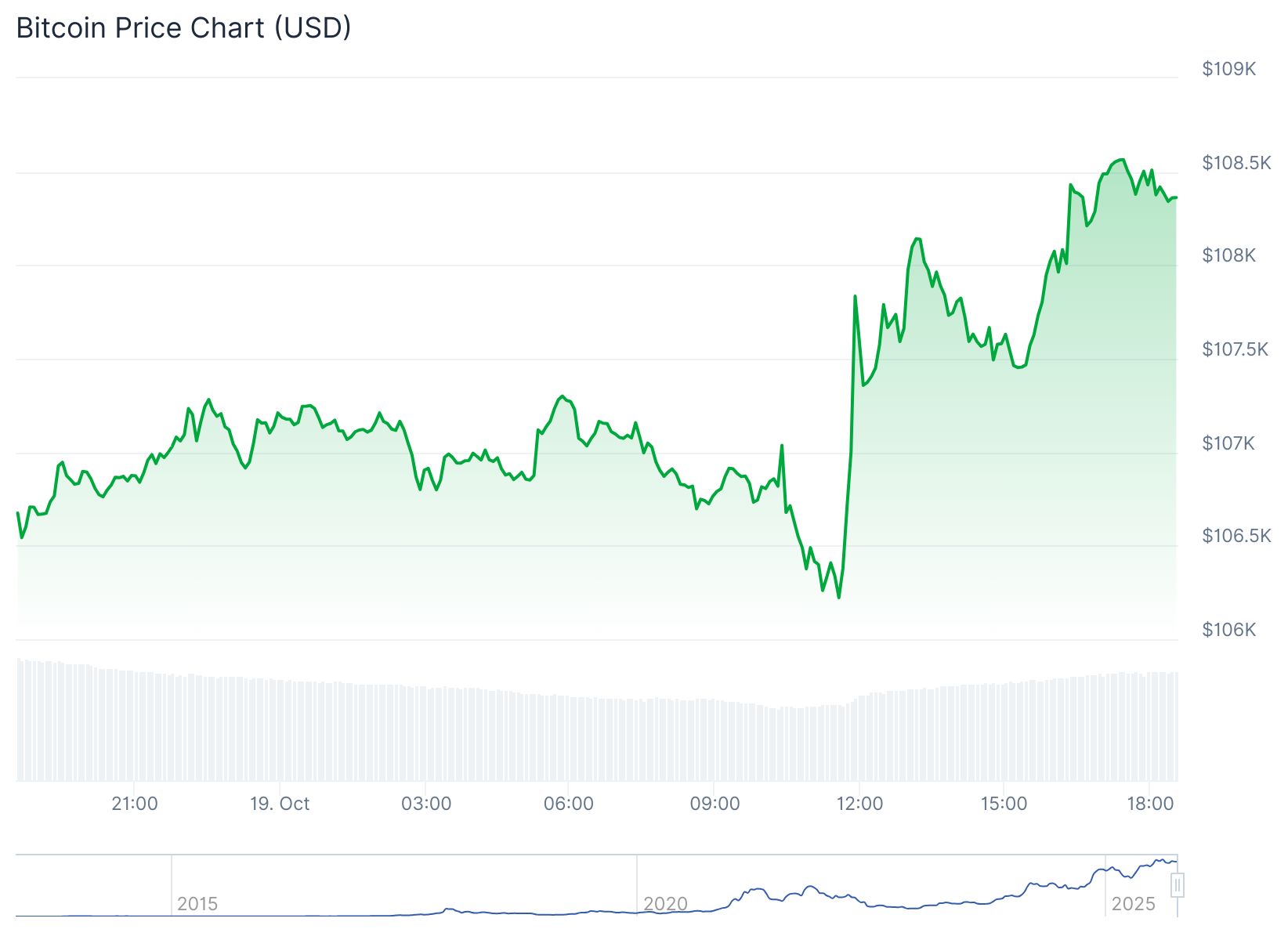Click the $106K price axis label
This screenshot has height=940, width=1288.
coord(1228,630)
